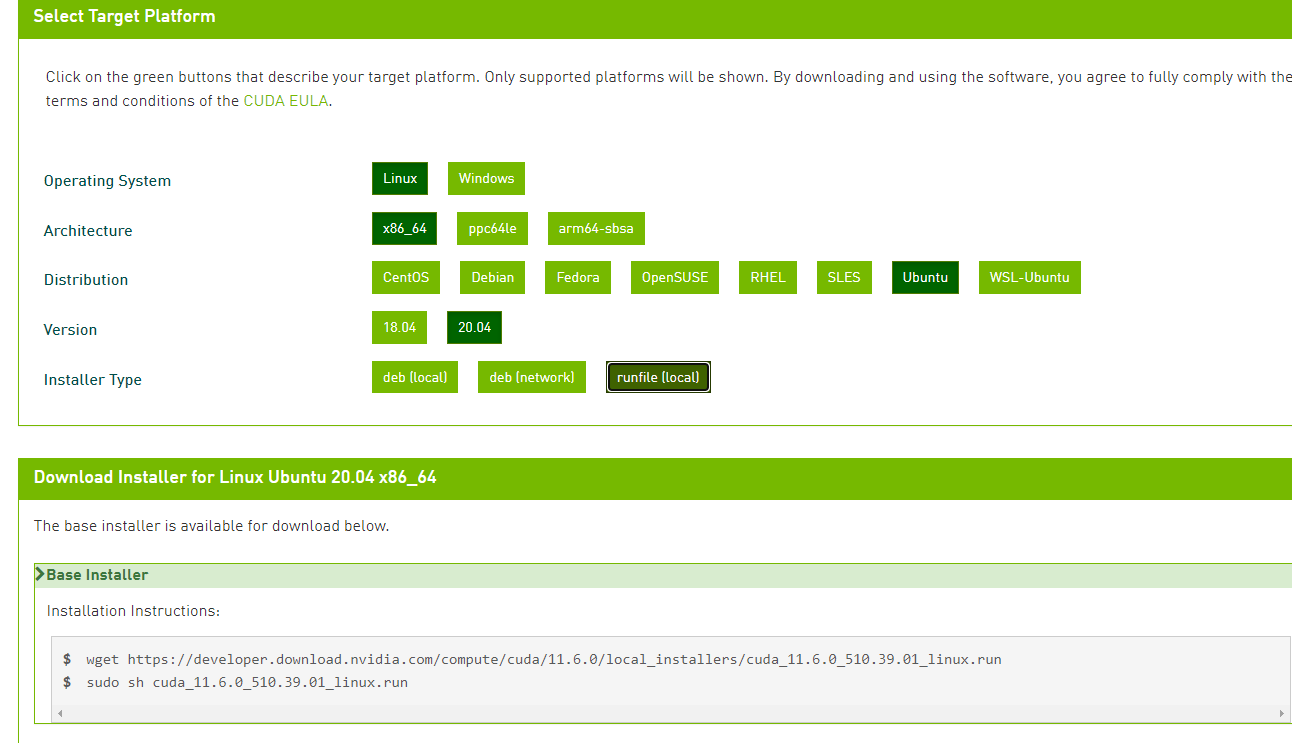Pick the OpenSUSE distribution
This screenshot has height=743, width=1292.
[675, 278]
